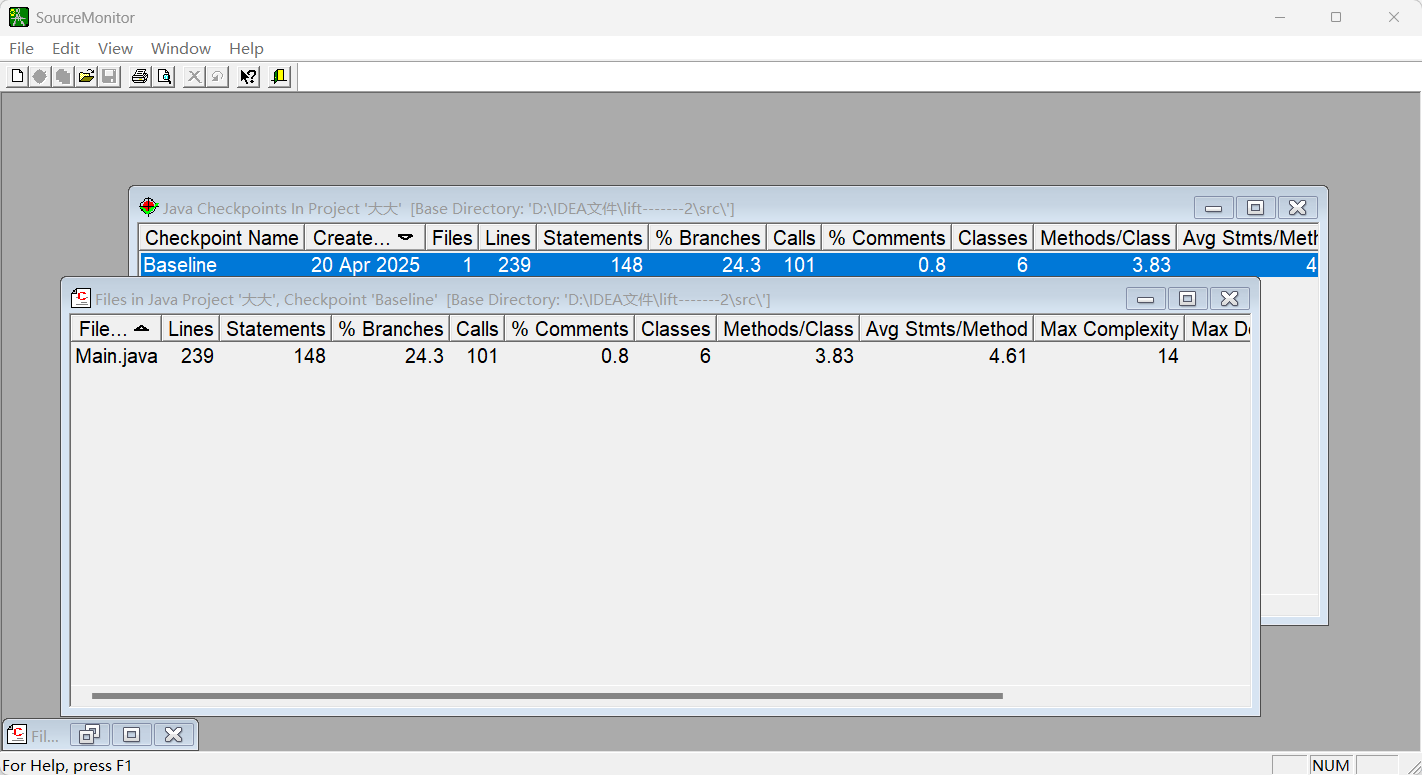Click Statements value 148 in Main.java row
This screenshot has width=1422, height=775.
(309, 356)
